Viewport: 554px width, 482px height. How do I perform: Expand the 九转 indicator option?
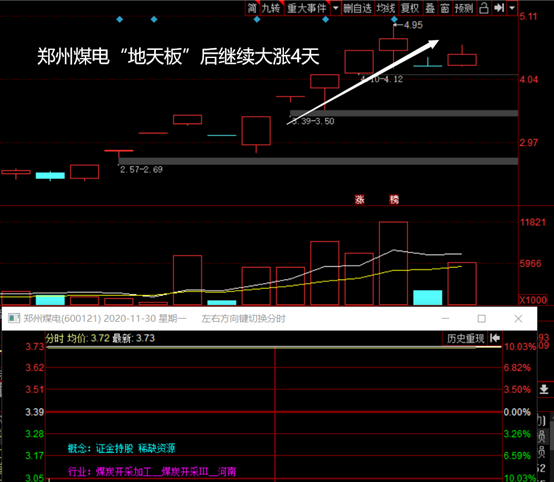271,8
